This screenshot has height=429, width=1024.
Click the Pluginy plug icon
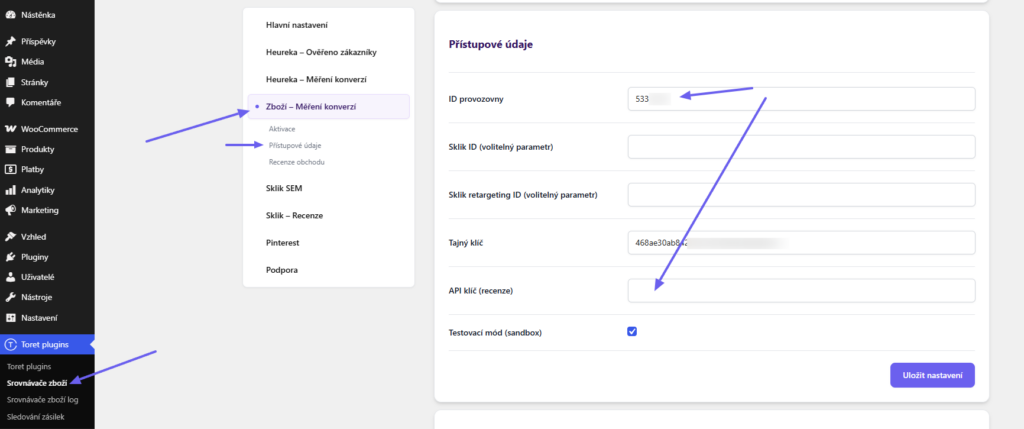[10, 257]
